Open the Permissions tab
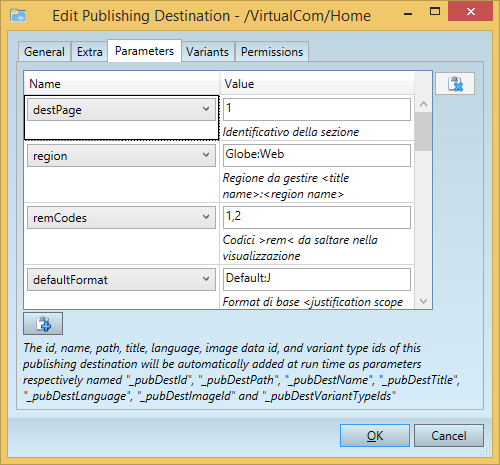Viewport: 500px width, 465px height. click(272, 52)
